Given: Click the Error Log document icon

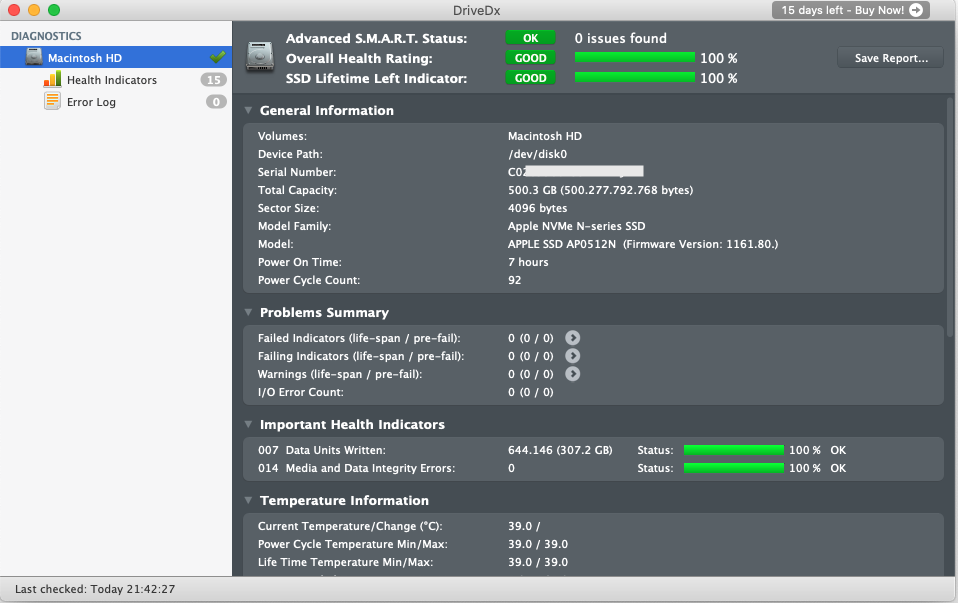Looking at the screenshot, I should pyautogui.click(x=53, y=101).
